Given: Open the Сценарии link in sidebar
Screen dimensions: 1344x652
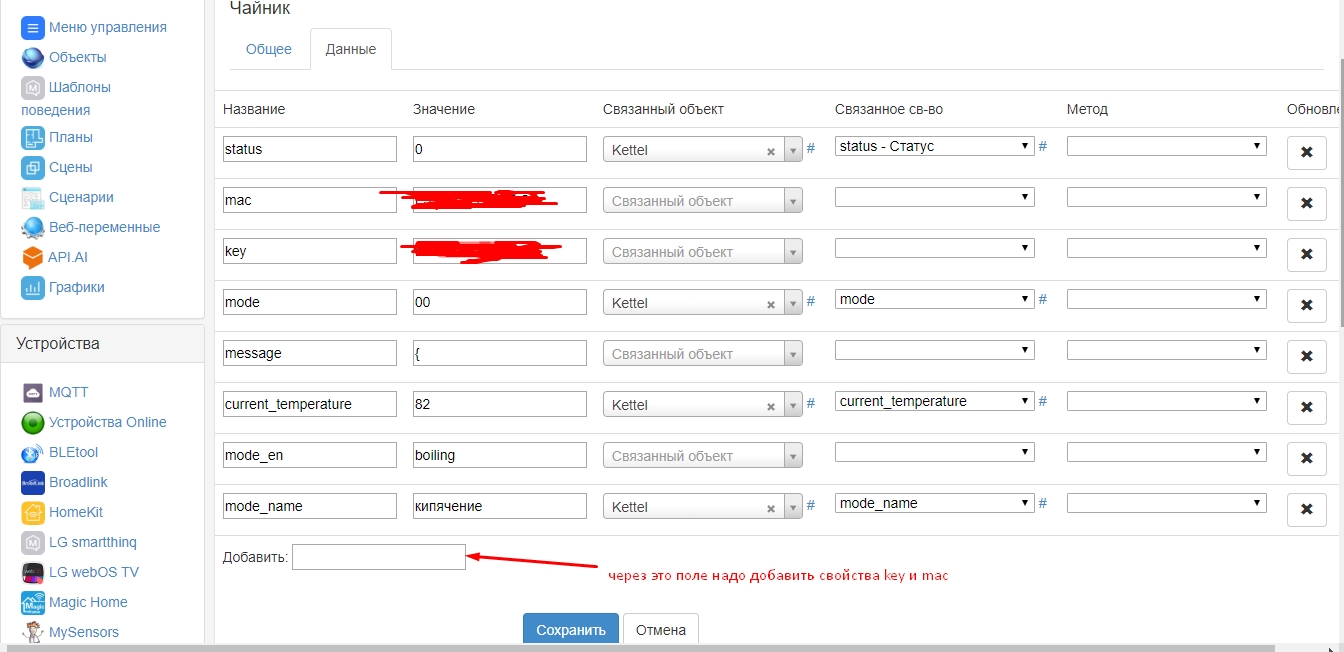Looking at the screenshot, I should (x=81, y=197).
